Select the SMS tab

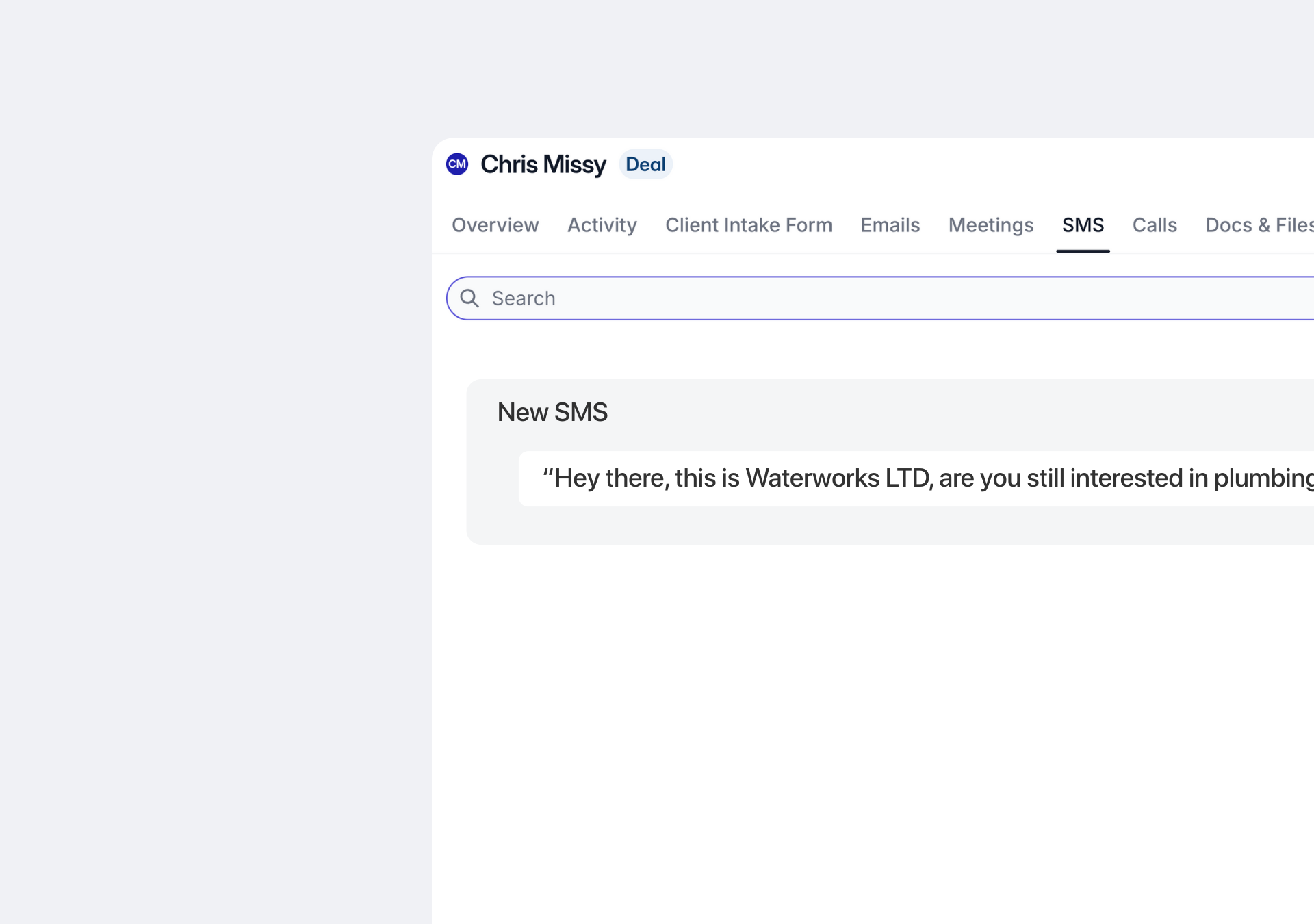tap(1083, 225)
